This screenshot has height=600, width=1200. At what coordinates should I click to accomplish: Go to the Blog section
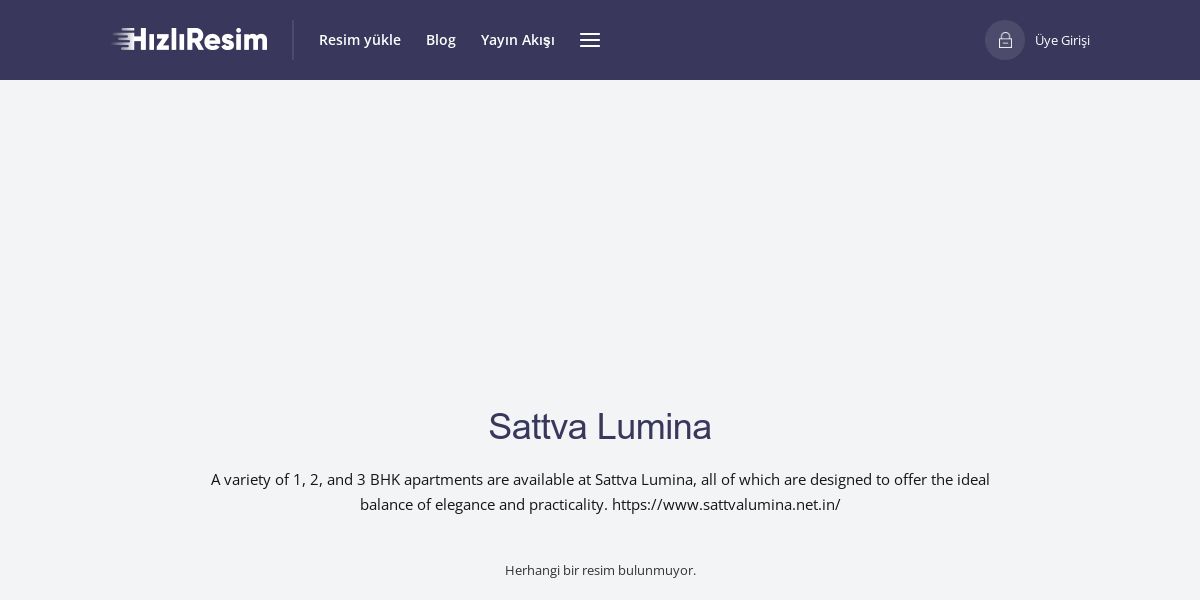point(441,40)
